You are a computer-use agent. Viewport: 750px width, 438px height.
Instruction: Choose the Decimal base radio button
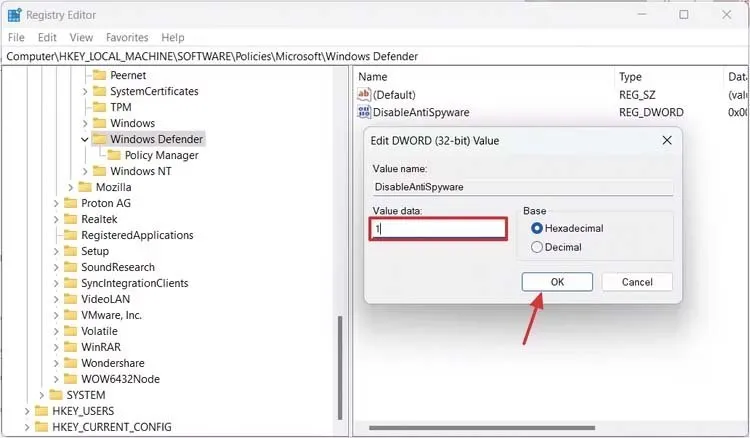(537, 247)
